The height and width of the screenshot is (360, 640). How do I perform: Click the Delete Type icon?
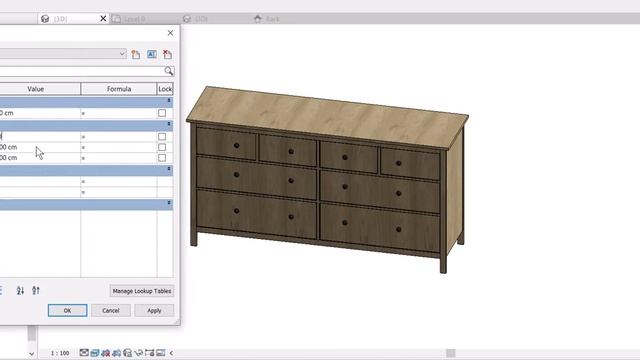(x=167, y=54)
